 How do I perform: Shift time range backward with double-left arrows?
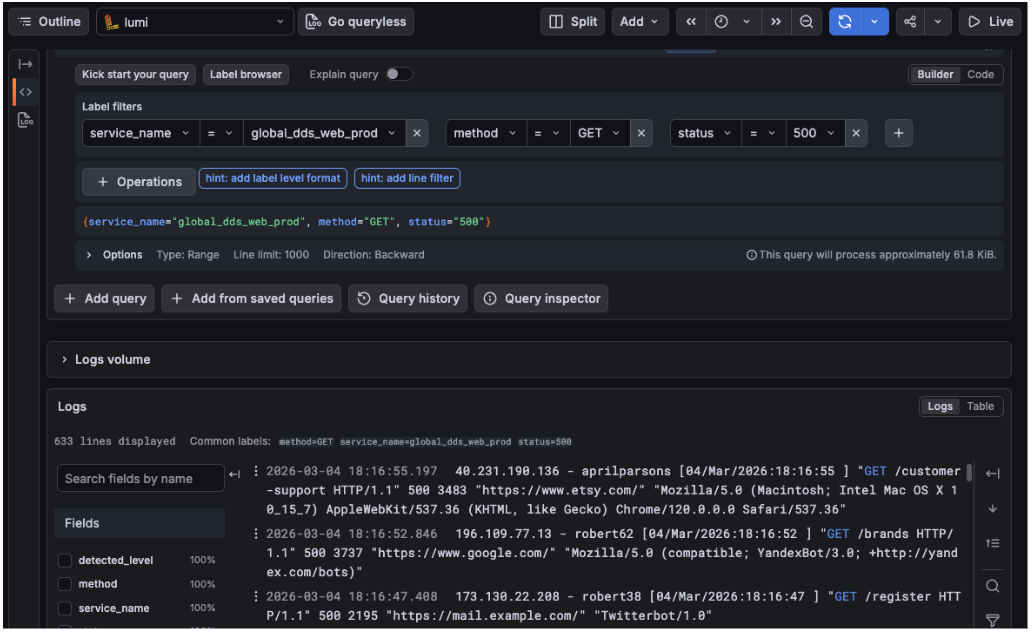(x=690, y=22)
